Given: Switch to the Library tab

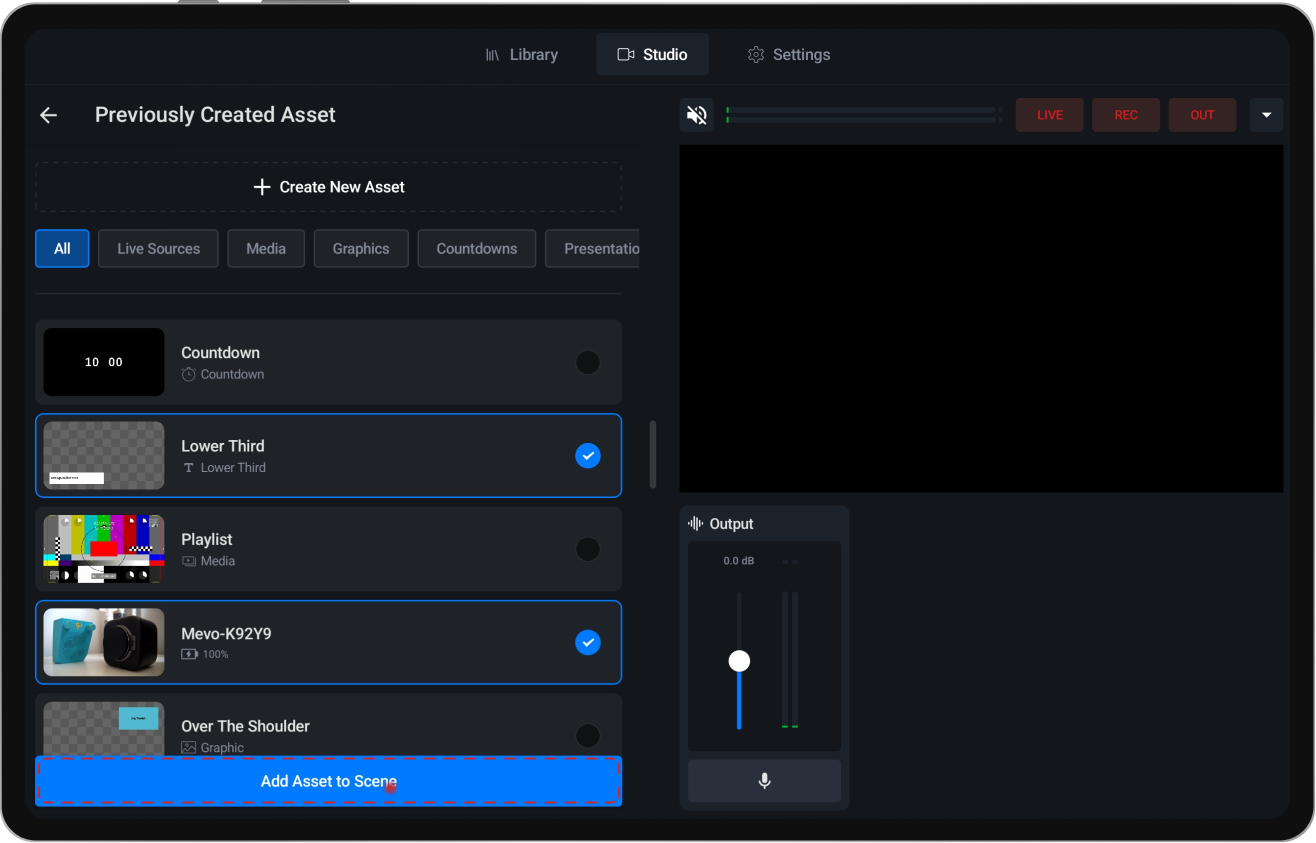Looking at the screenshot, I should tap(533, 54).
